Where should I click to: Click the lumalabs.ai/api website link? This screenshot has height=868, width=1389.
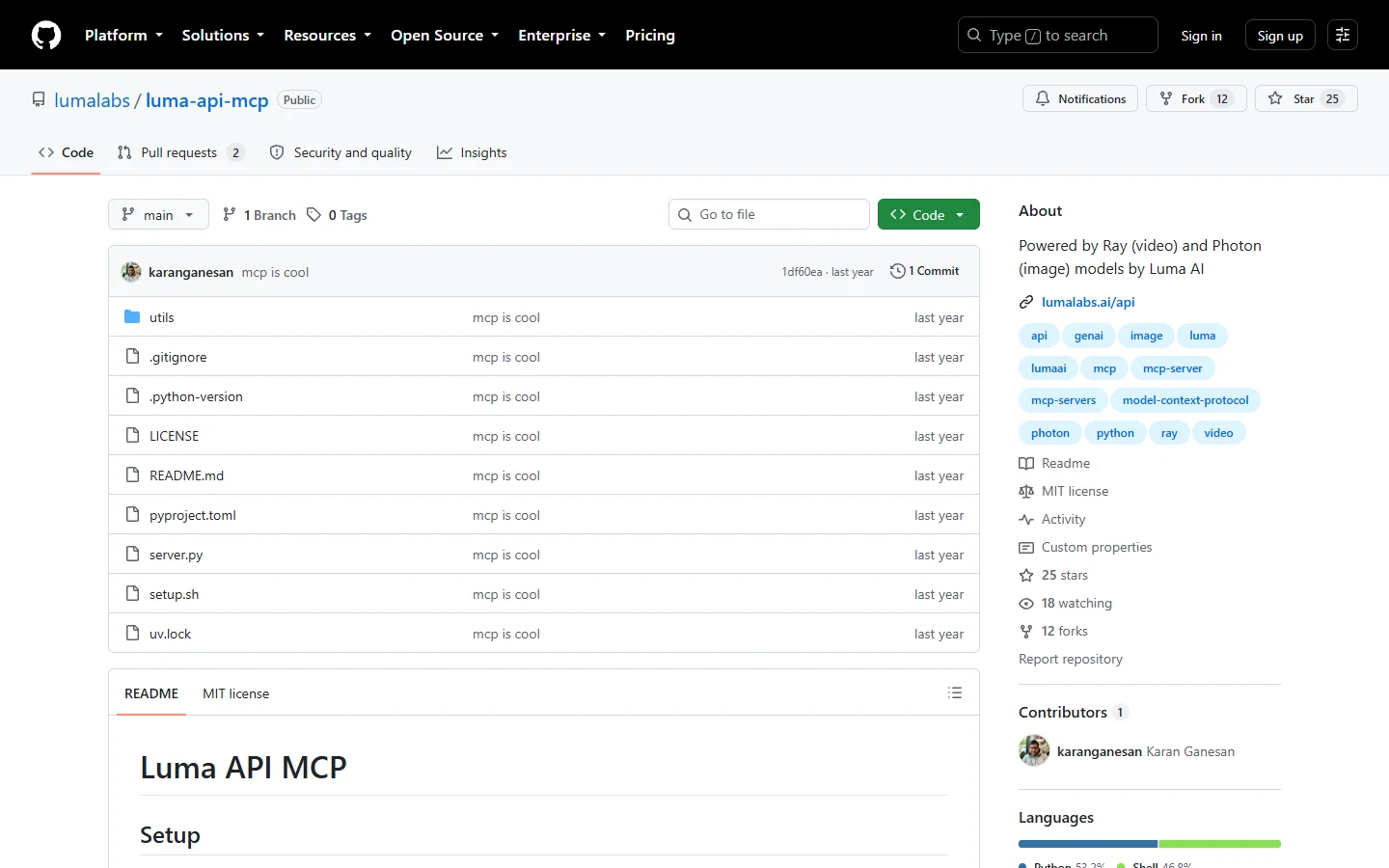pos(1088,302)
